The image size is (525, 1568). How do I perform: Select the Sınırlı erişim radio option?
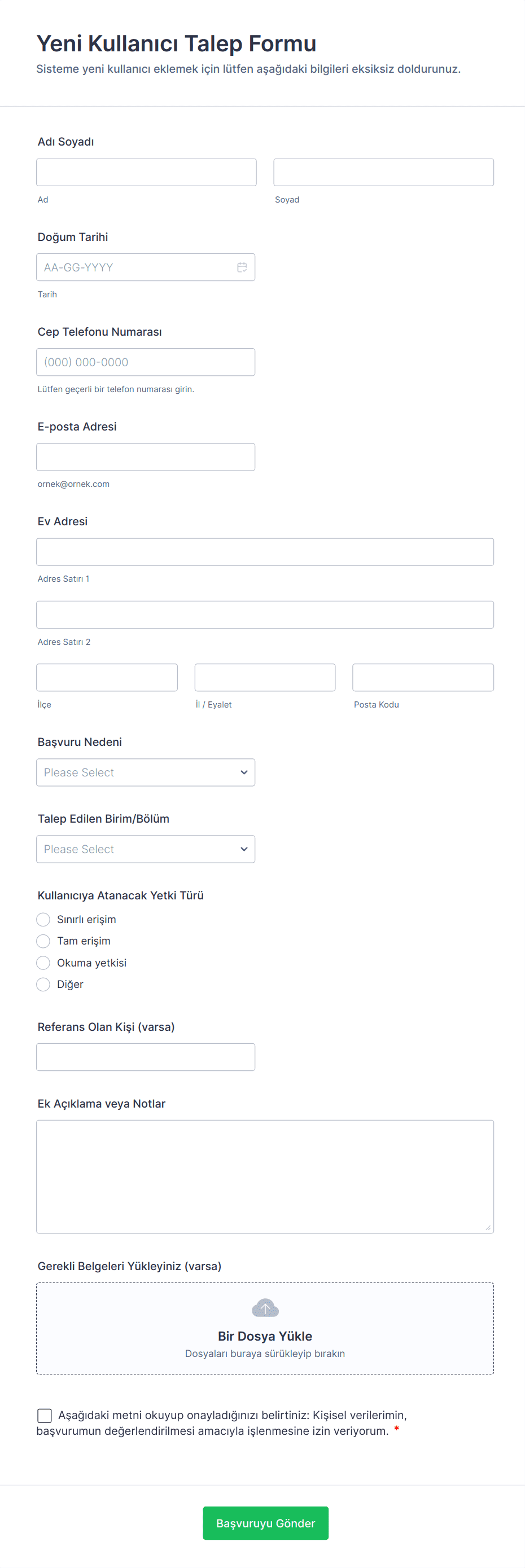pos(43,919)
